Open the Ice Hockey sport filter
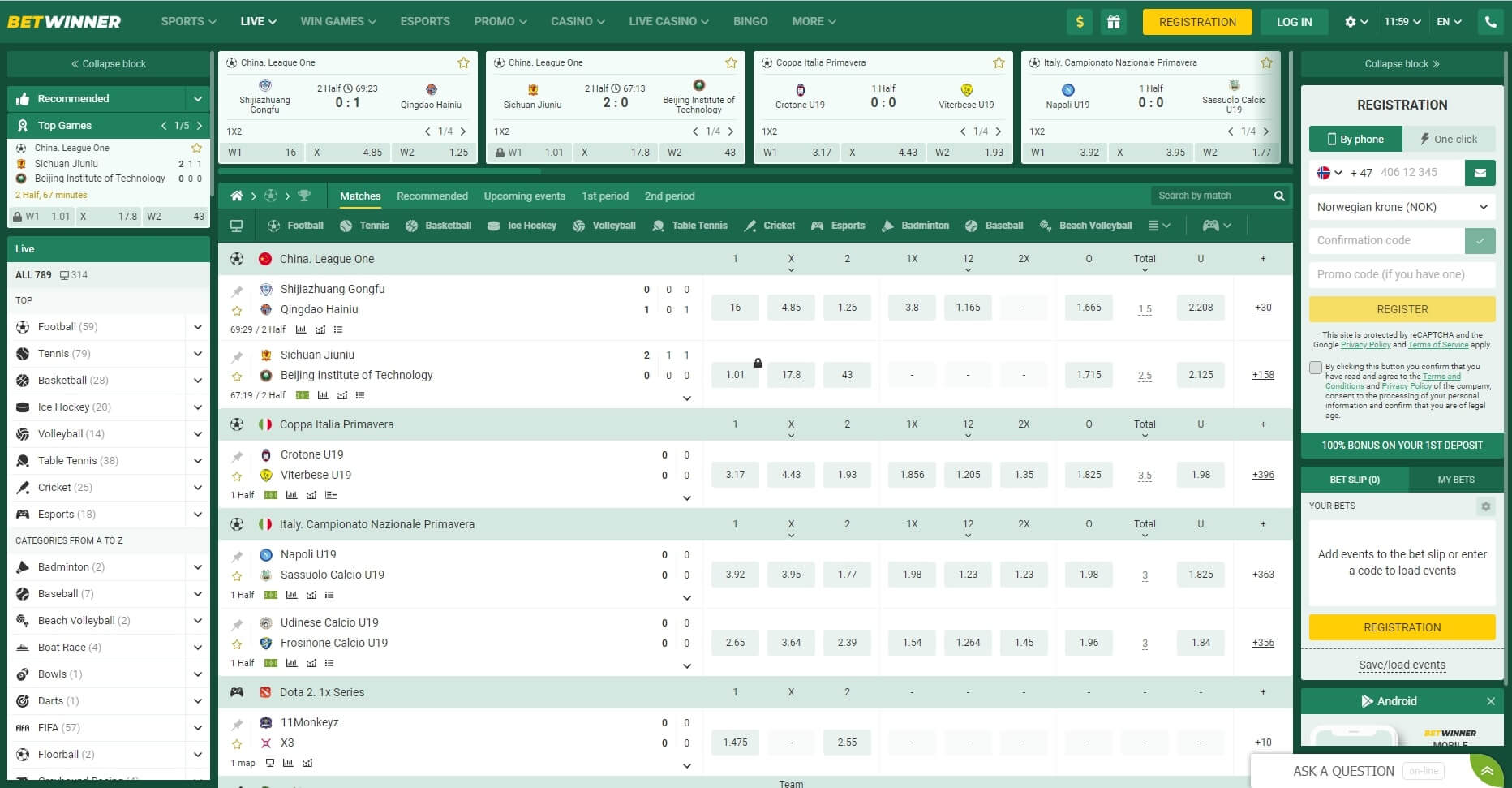Screen dimensions: 1512x788 pyautogui.click(x=496, y=225)
